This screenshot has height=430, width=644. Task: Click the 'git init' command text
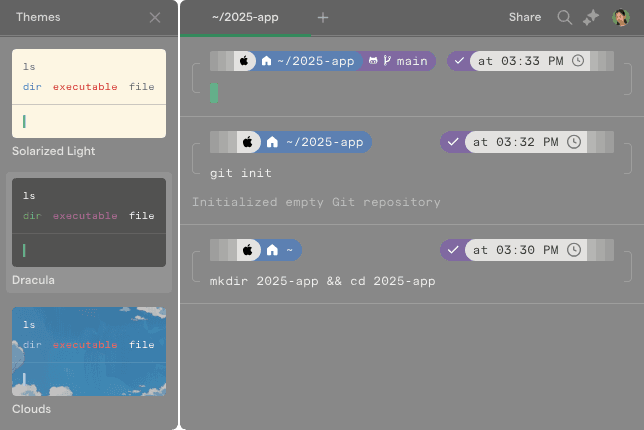241,173
